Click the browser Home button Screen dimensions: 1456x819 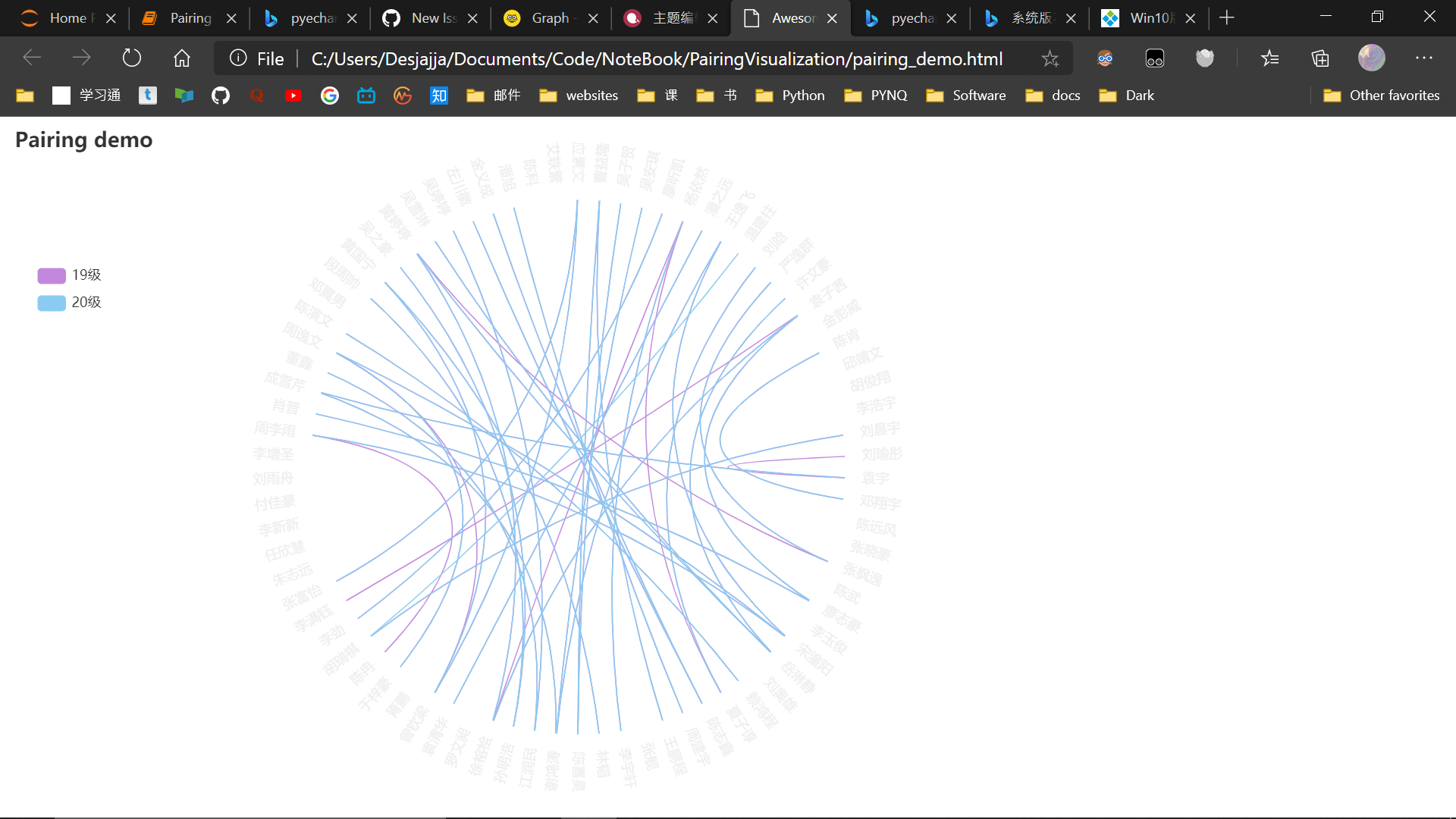click(181, 58)
